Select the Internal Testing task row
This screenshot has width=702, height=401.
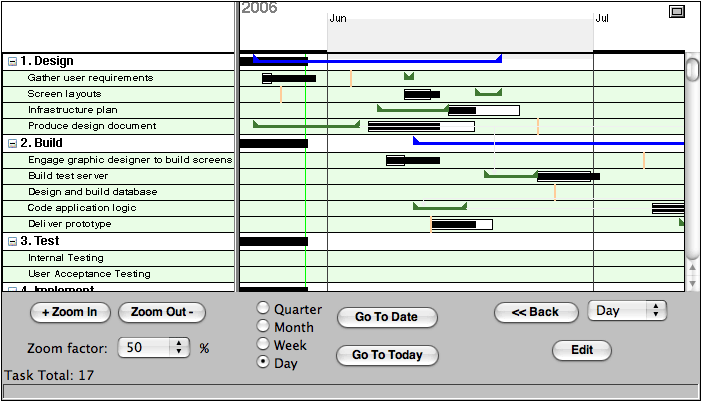click(x=118, y=259)
